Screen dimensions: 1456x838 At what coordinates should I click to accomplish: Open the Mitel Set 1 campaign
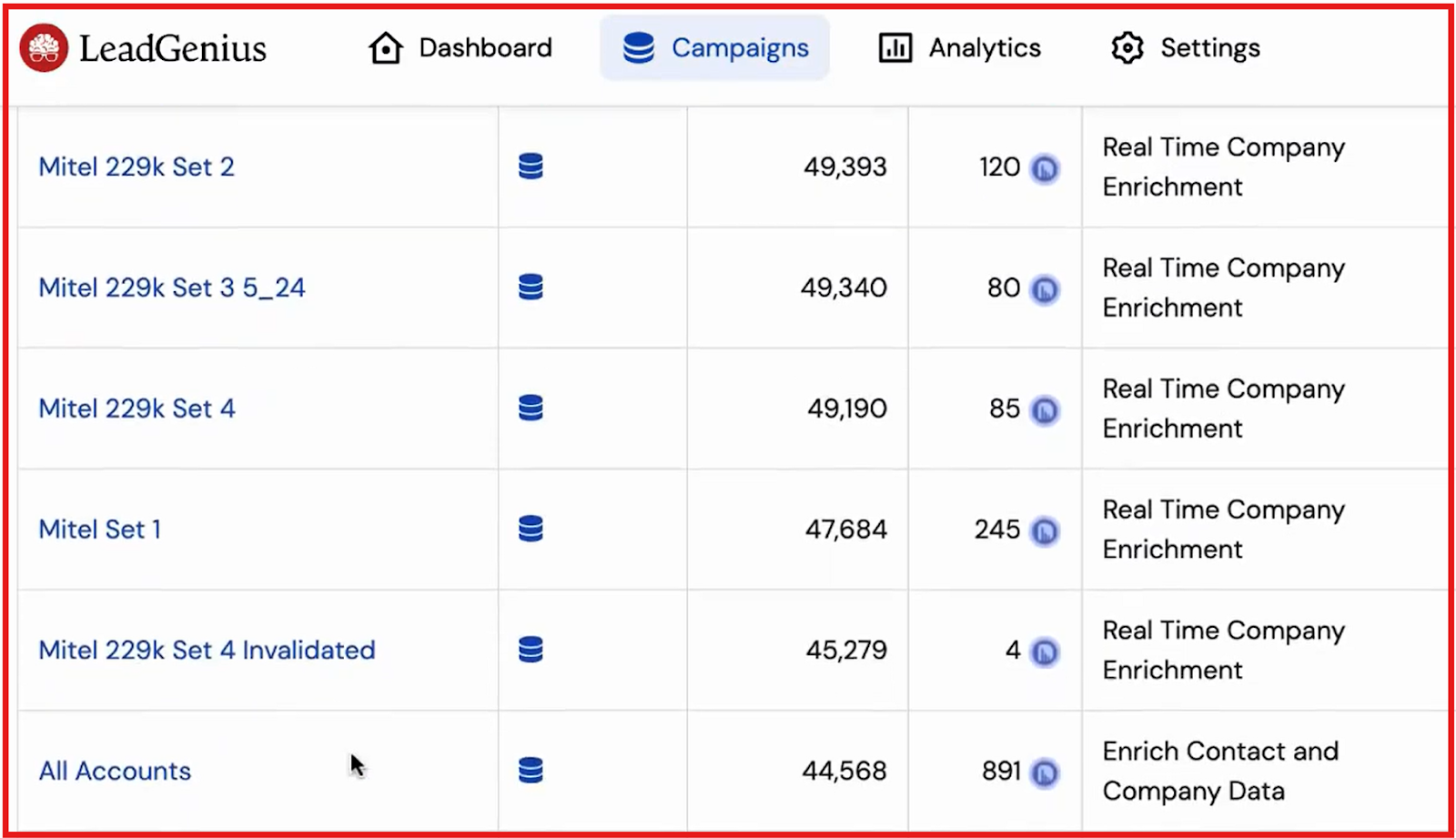click(100, 529)
